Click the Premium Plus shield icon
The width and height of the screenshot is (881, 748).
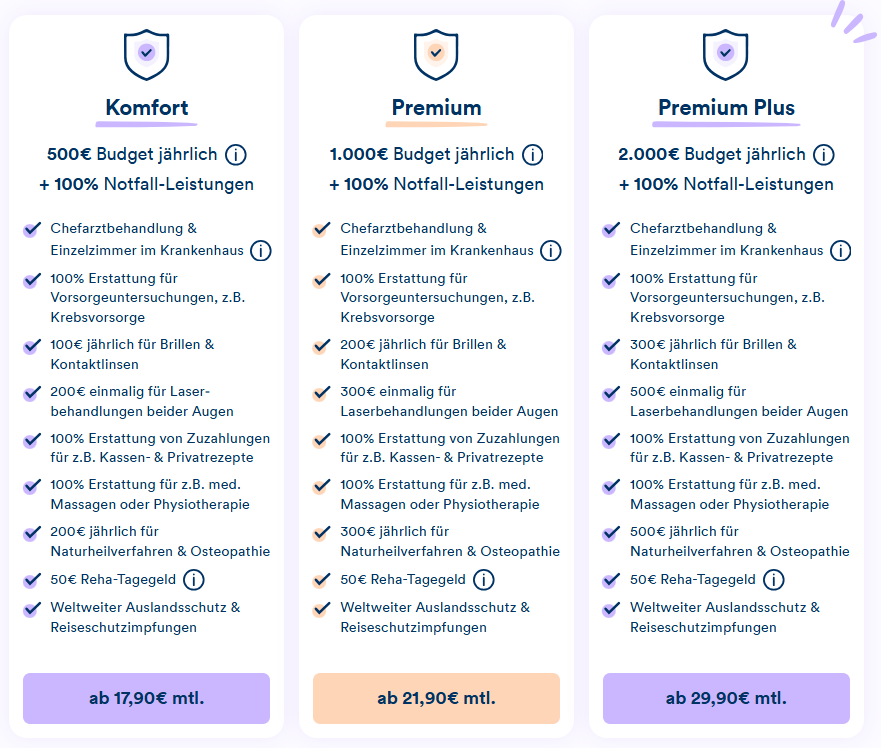point(725,55)
